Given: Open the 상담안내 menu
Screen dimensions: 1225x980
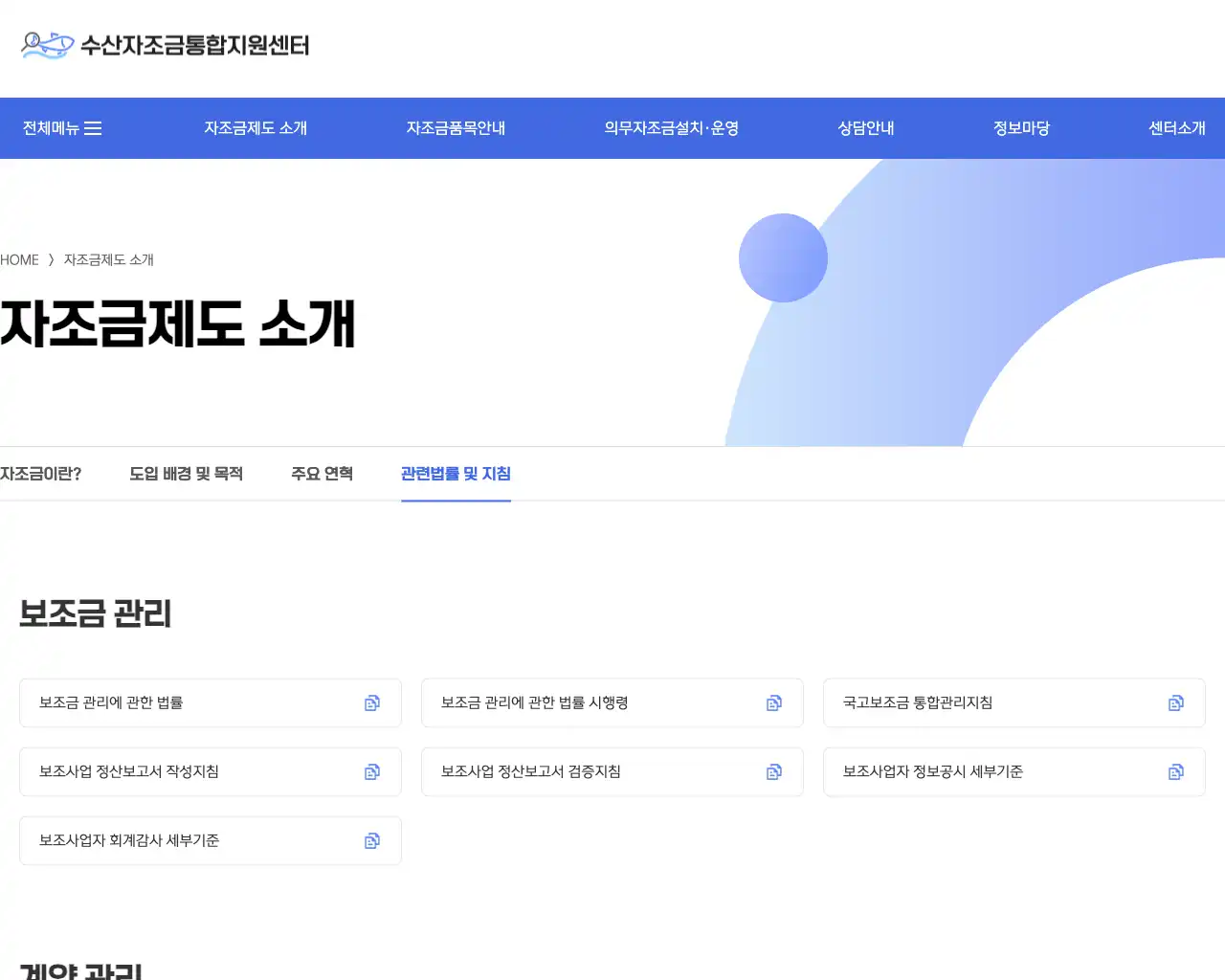Looking at the screenshot, I should point(864,127).
